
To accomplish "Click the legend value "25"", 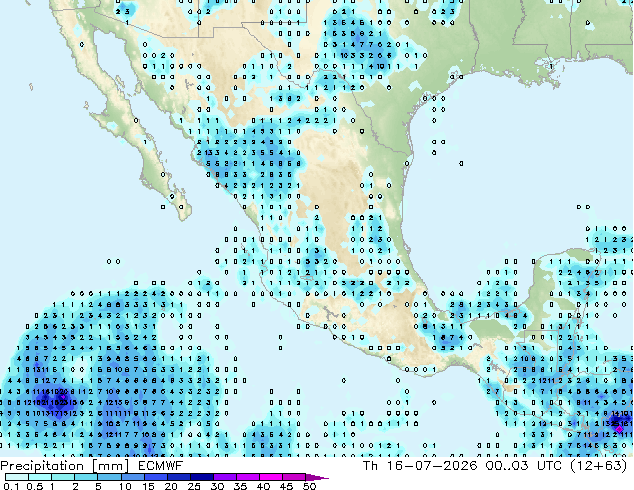I will (194, 486).
